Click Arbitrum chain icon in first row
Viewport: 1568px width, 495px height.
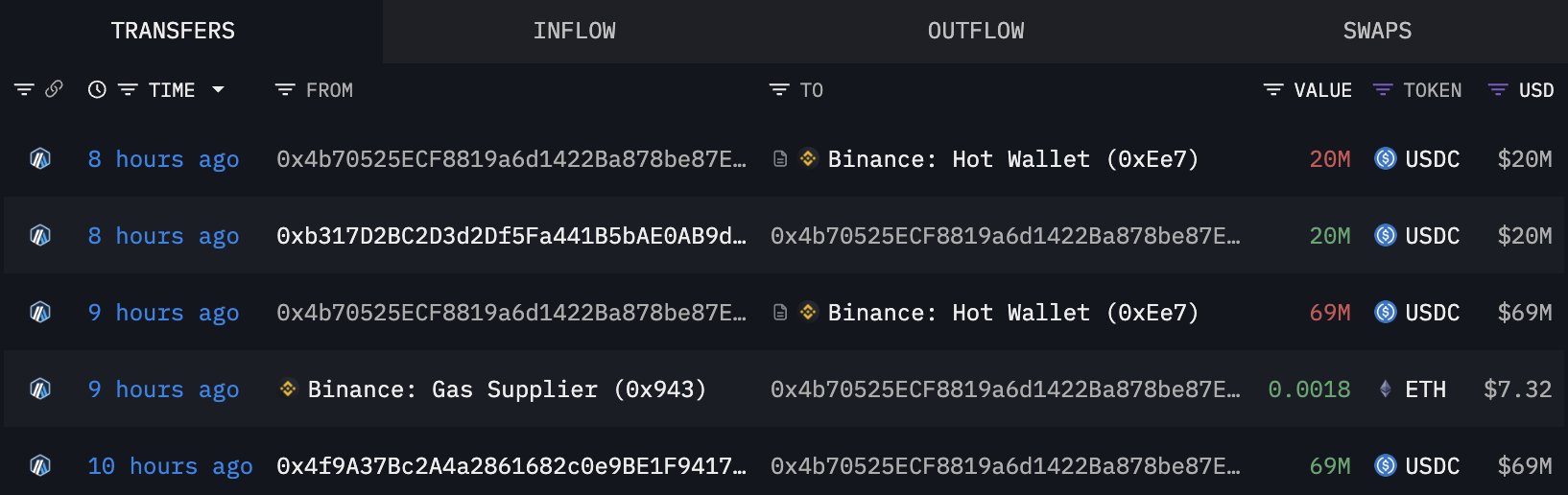[40, 159]
